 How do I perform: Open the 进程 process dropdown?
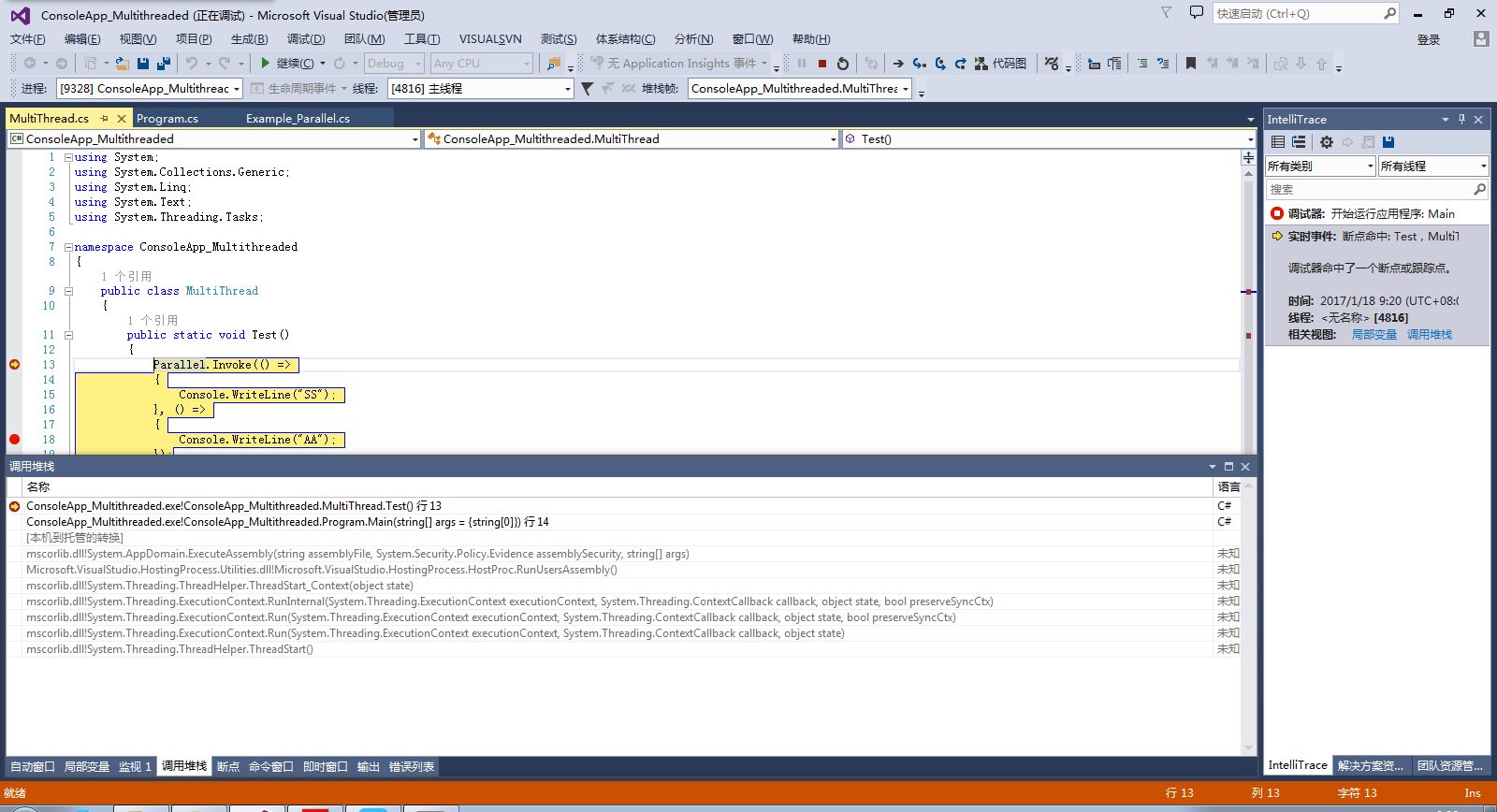[x=150, y=88]
